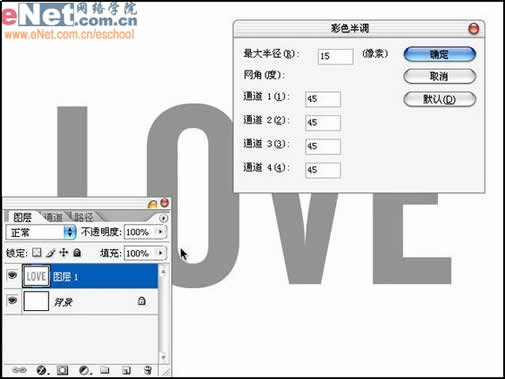Click the 取消 button in the dialog
505x379 pixels.
439,77
